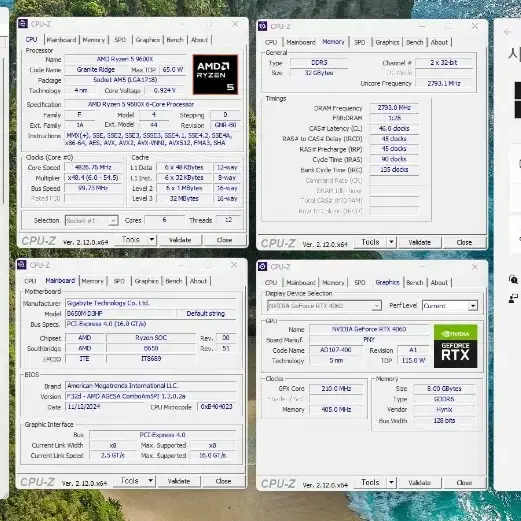
Task: Open Bench tab in Mainboard window
Action: 174,281
